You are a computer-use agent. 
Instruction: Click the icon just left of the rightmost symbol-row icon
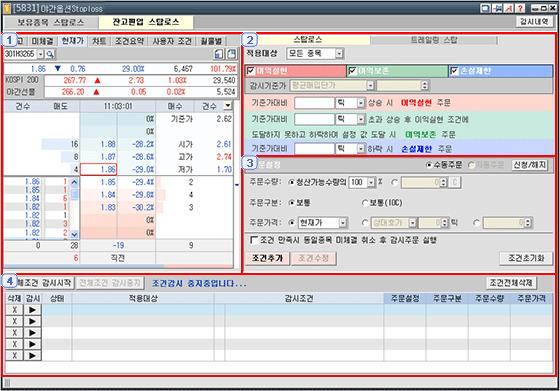point(219,54)
